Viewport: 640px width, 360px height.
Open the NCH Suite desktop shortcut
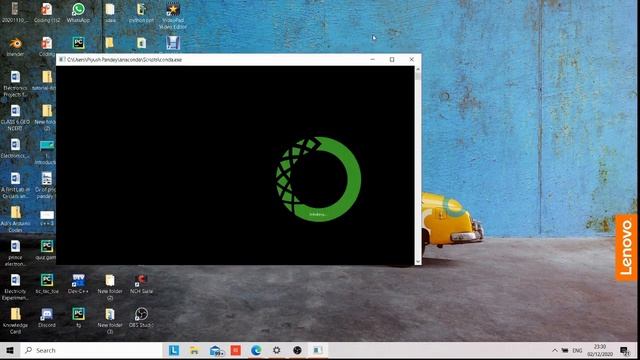coord(141,284)
